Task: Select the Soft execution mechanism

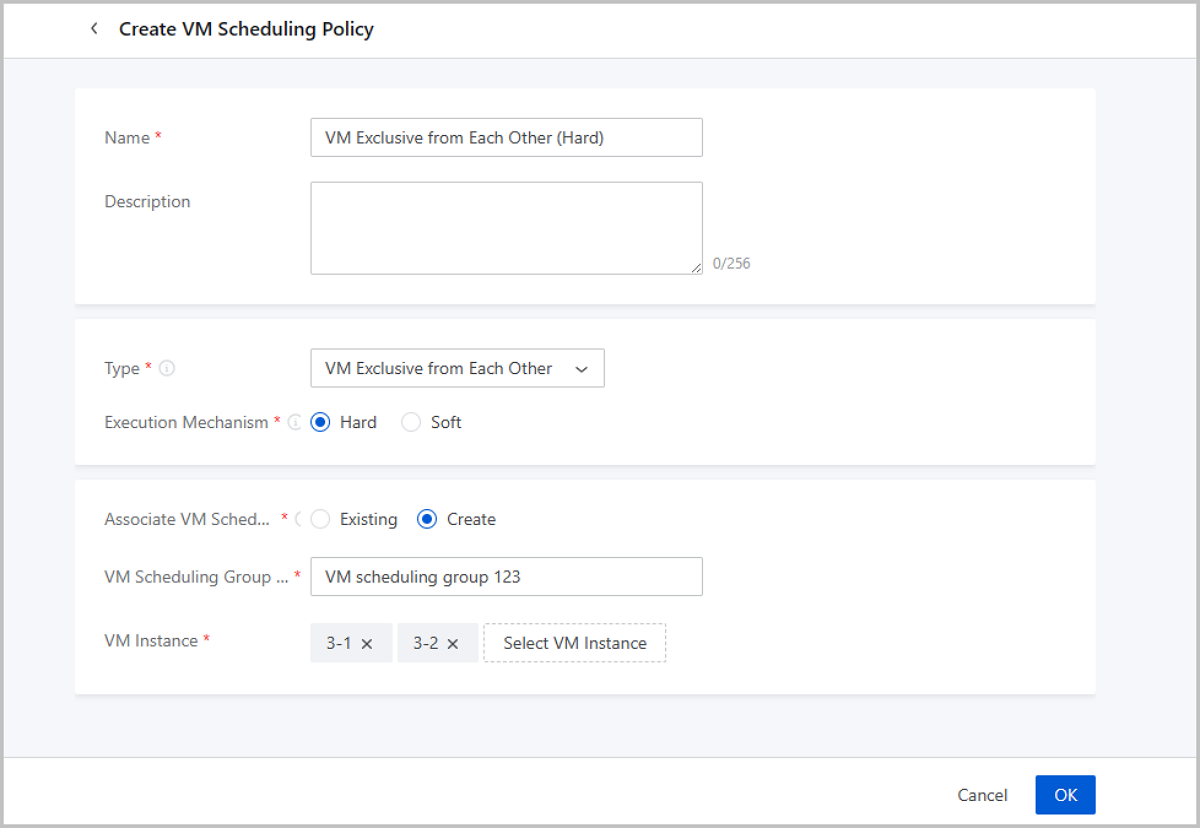Action: (411, 422)
